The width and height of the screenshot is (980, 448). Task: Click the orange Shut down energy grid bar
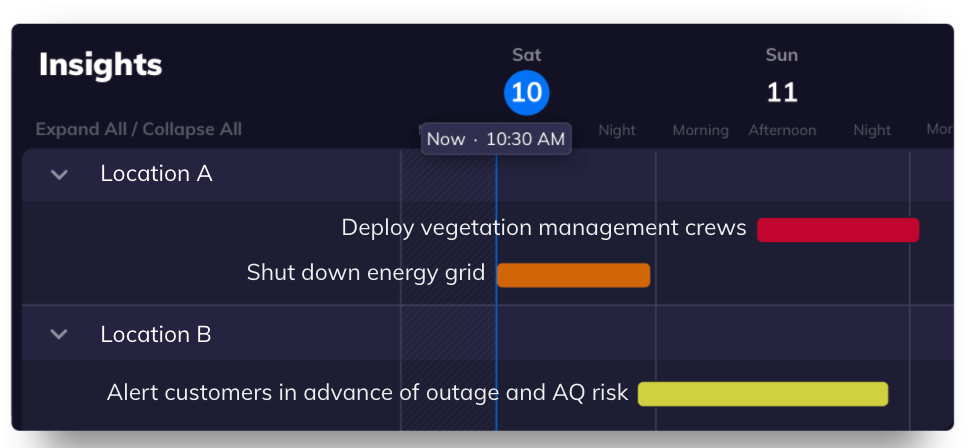[574, 275]
